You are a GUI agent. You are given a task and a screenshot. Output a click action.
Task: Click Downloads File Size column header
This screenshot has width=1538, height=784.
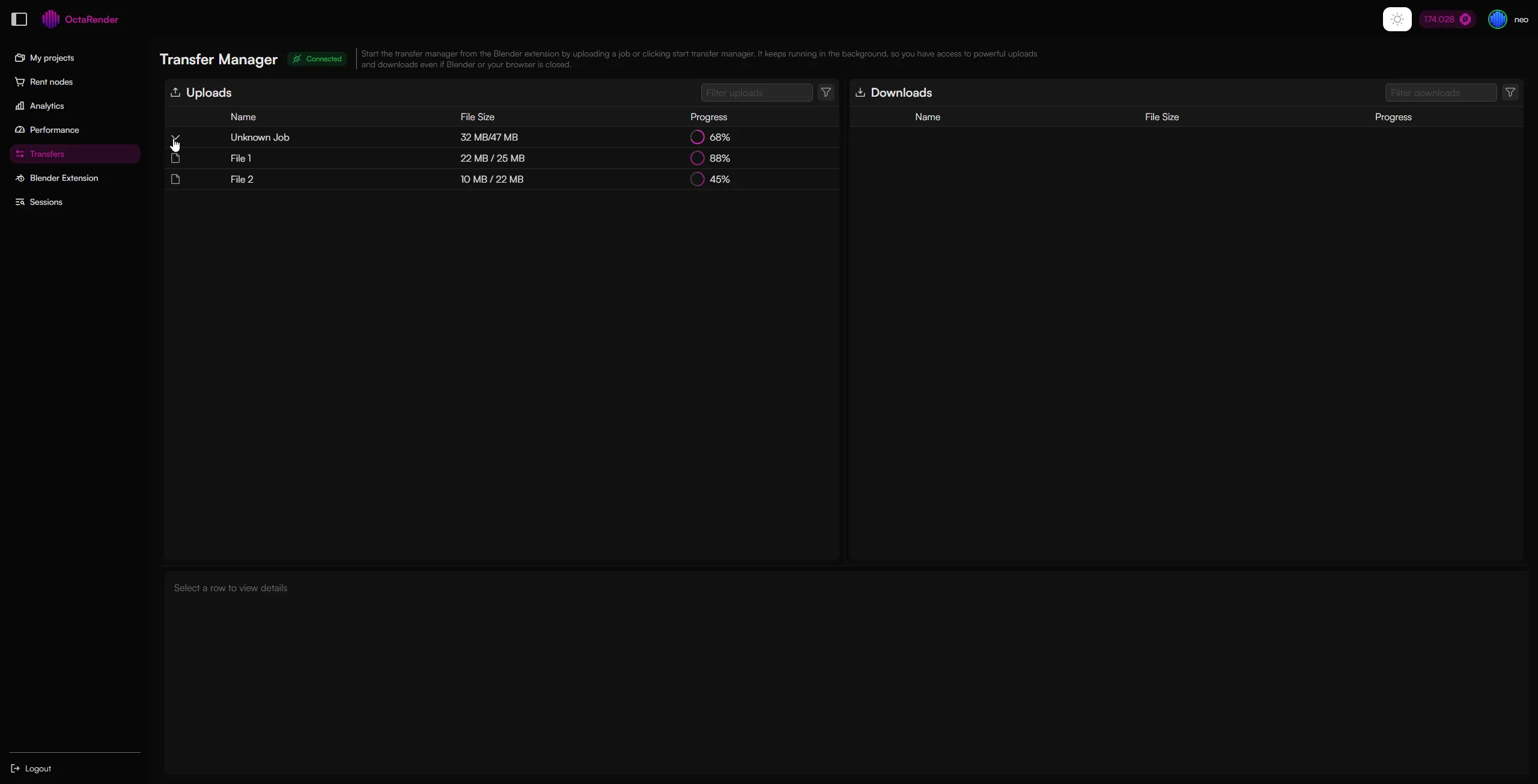(x=1161, y=117)
